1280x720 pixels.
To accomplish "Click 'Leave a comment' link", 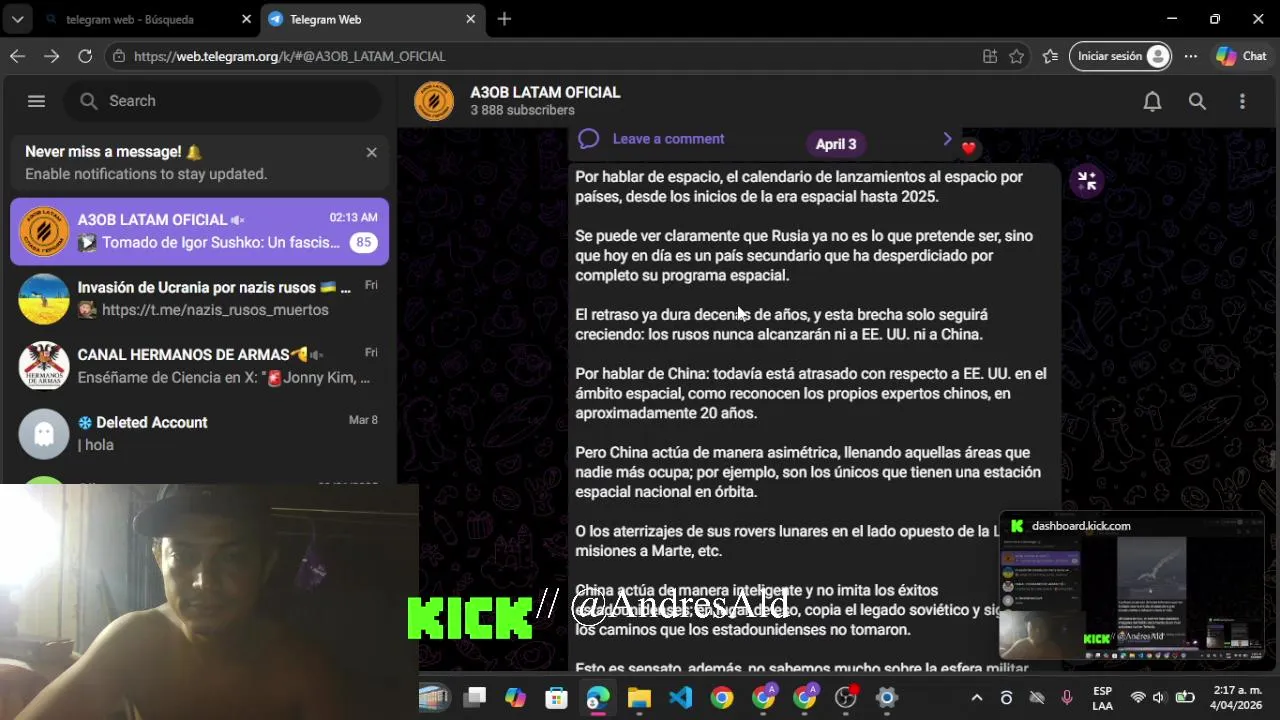I will tap(668, 139).
